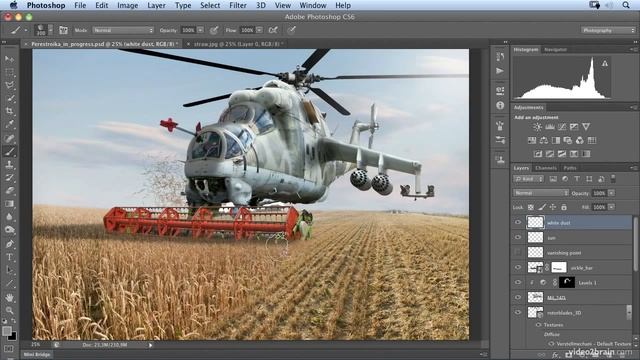Hide the Levels 1 adjustment layer
The height and width of the screenshot is (360, 640).
[x=518, y=282]
